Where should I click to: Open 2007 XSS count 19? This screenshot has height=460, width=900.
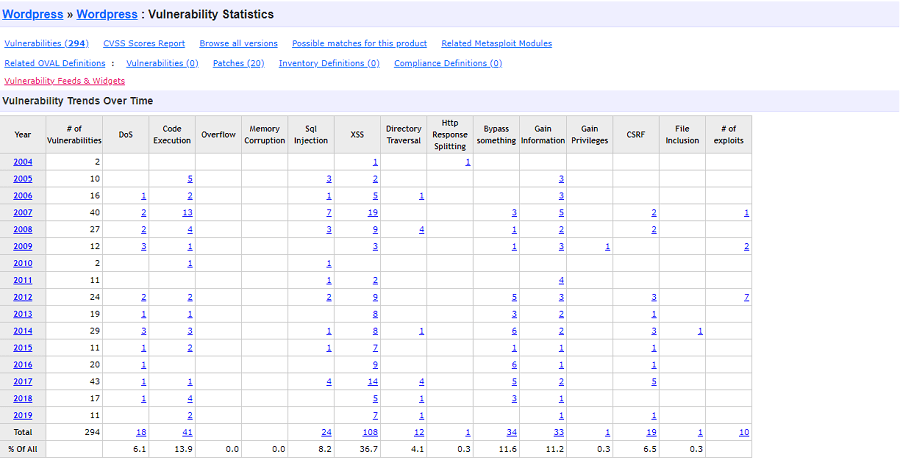point(373,212)
